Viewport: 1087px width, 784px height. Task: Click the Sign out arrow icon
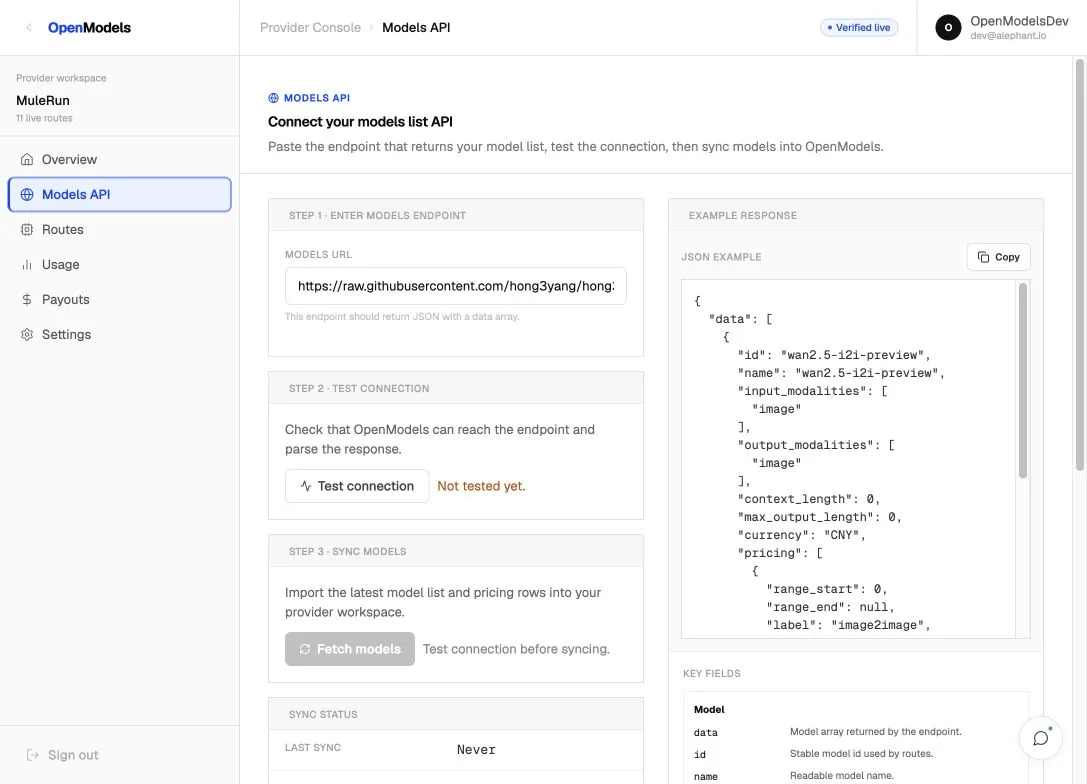(x=33, y=755)
